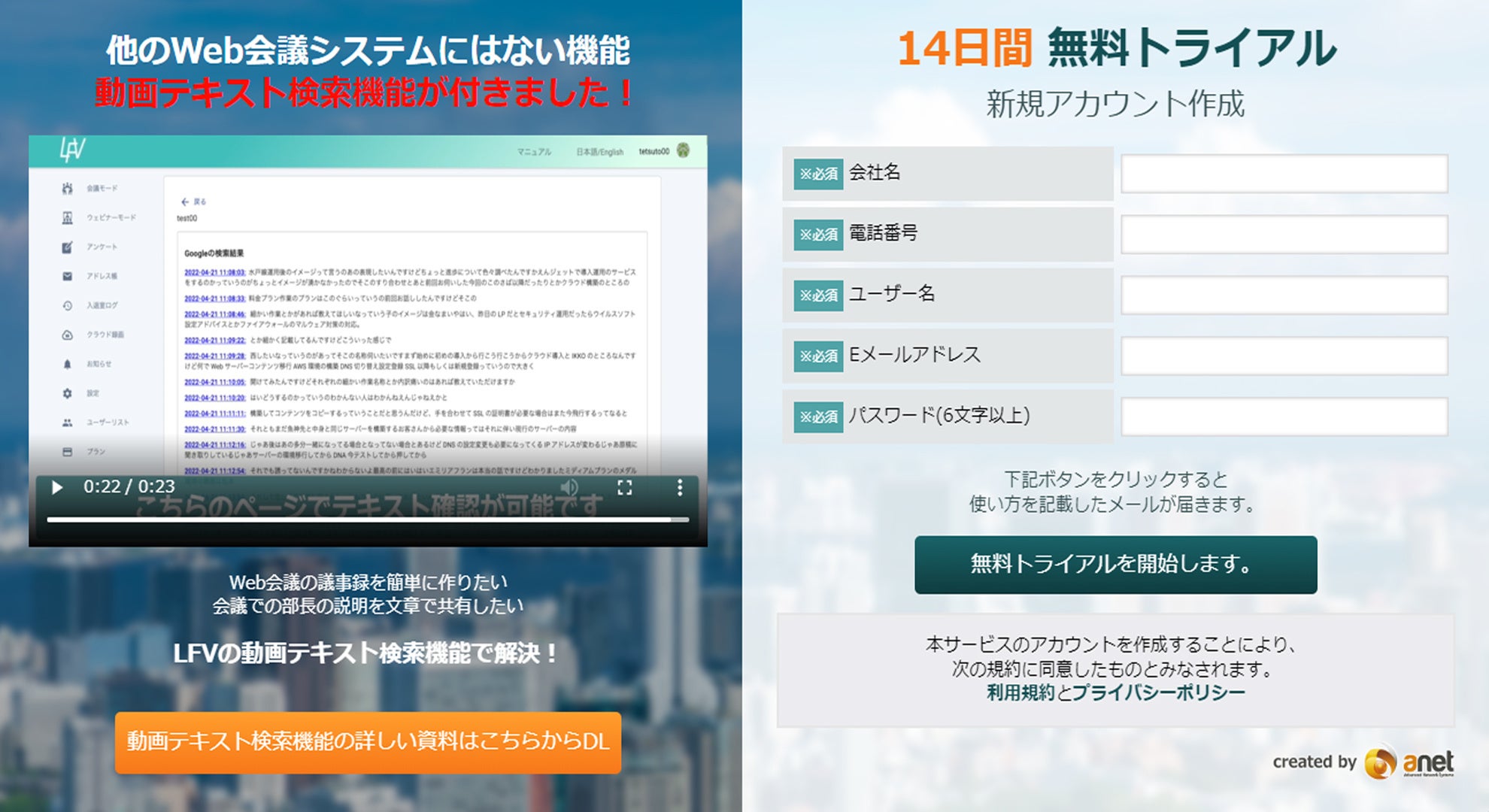
Task: Focus the 会社名 input field
Action: coord(1284,174)
